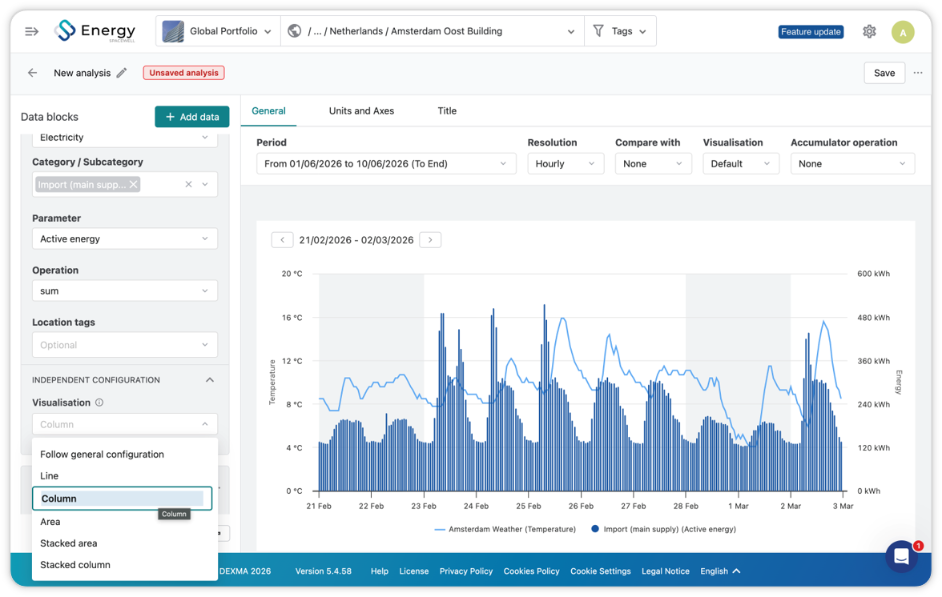The width and height of the screenshot is (942, 597).
Task: Select the Area visualisation option
Action: point(124,521)
